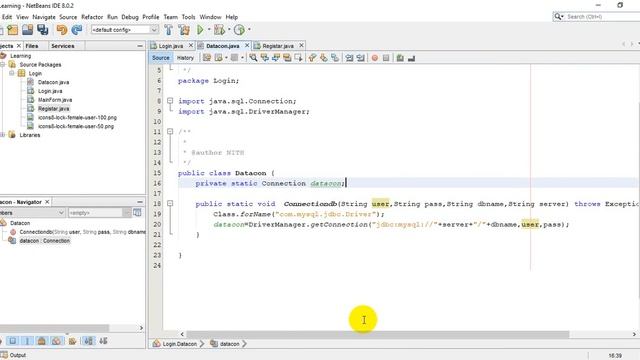Image resolution: width=640 pixels, height=360 pixels.
Task: Toggle Rectangular Selection in the editor toolbar
Action: click(x=298, y=58)
